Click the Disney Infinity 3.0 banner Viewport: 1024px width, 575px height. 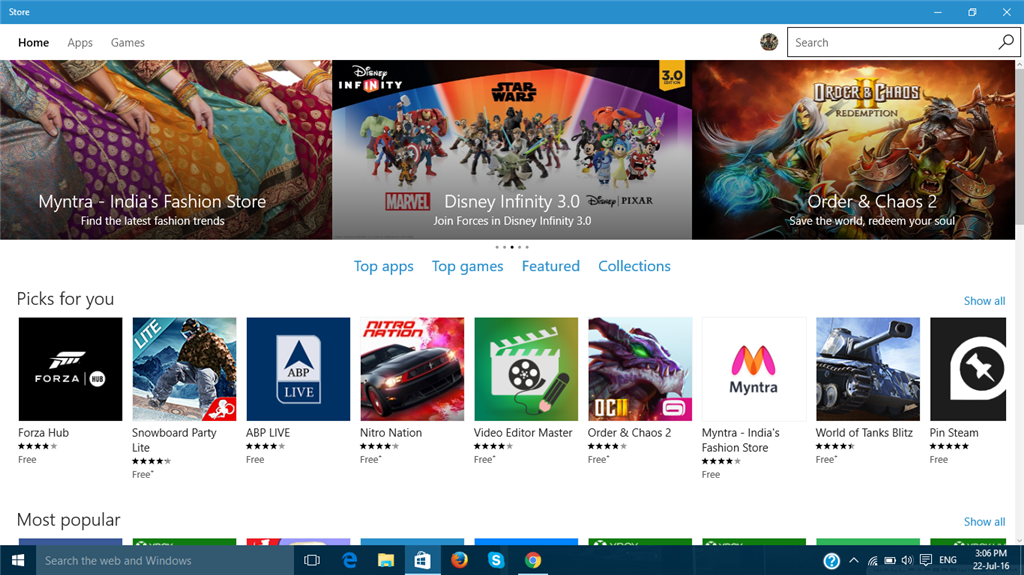click(512, 150)
